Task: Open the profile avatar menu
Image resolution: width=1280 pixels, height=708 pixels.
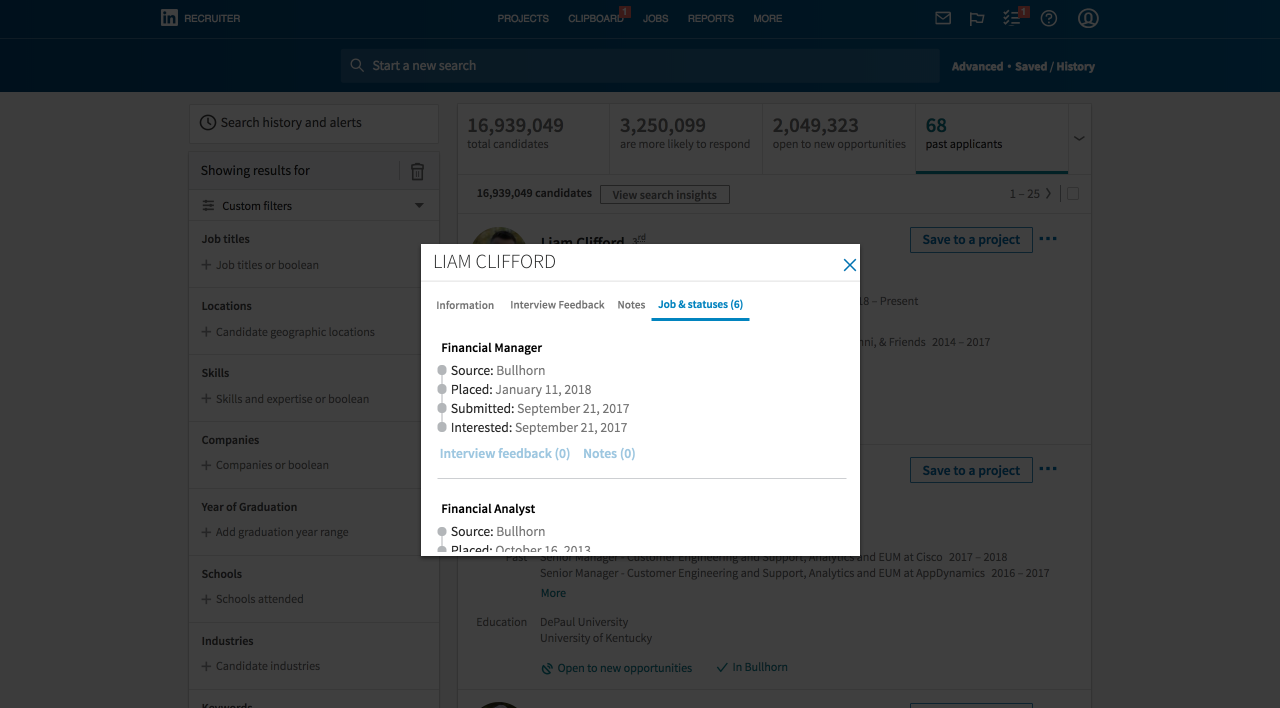Action: click(x=1089, y=18)
